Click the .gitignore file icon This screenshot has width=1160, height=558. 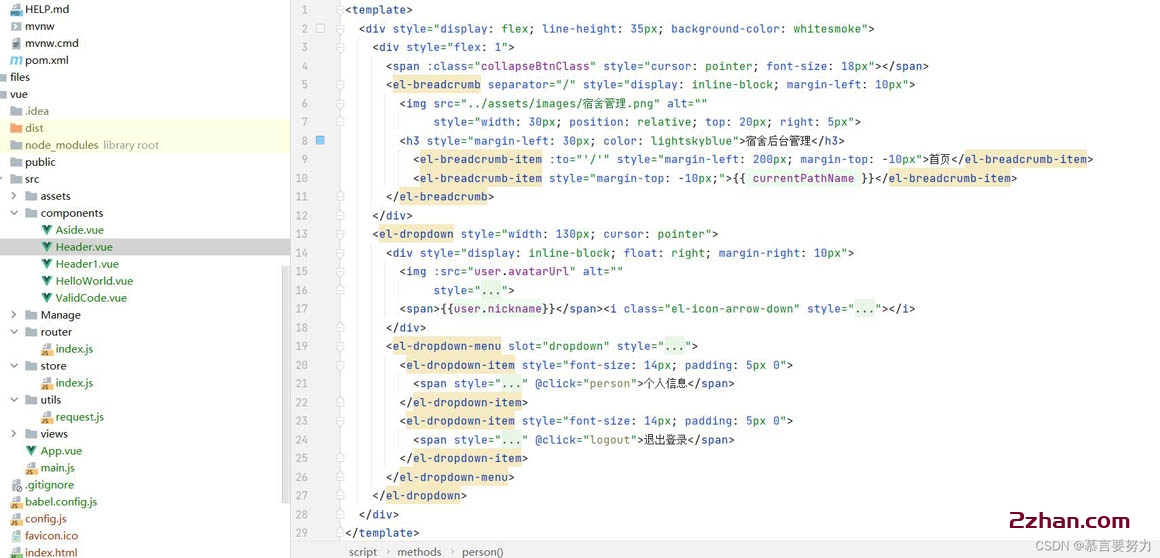pos(15,485)
